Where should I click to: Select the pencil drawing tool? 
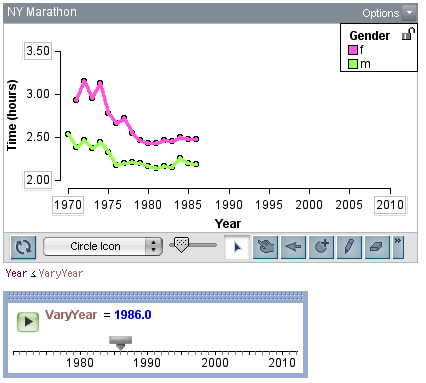click(349, 247)
